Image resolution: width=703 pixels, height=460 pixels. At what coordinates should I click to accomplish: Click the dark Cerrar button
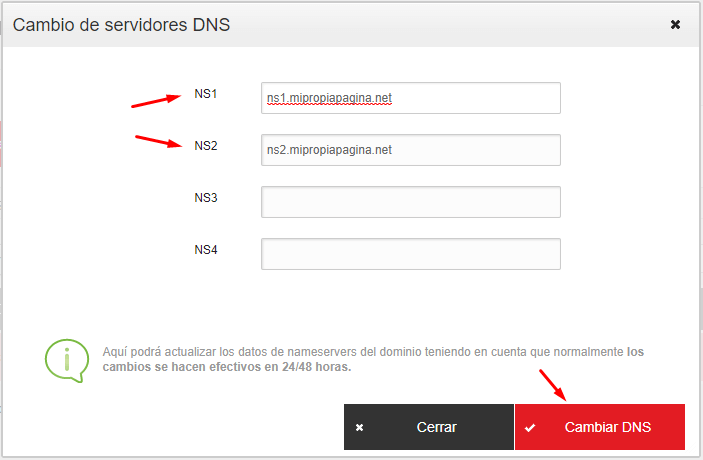[429, 427]
